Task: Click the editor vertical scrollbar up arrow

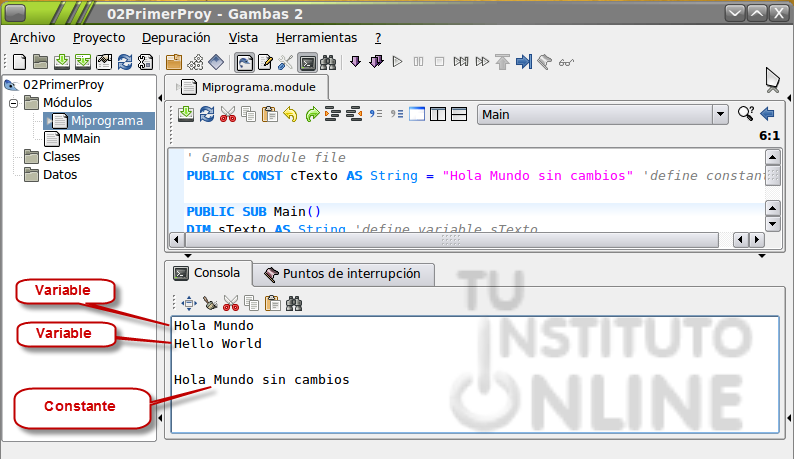Action: 772,157
